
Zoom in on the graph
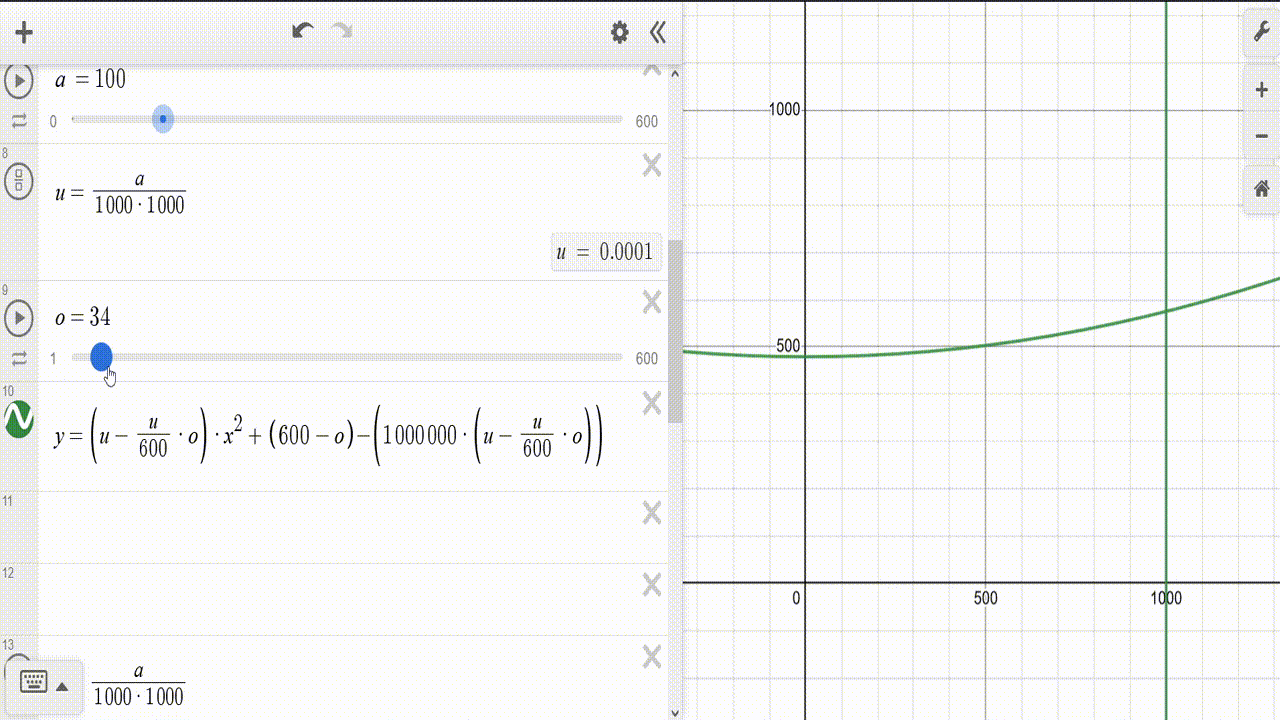tap(1261, 91)
